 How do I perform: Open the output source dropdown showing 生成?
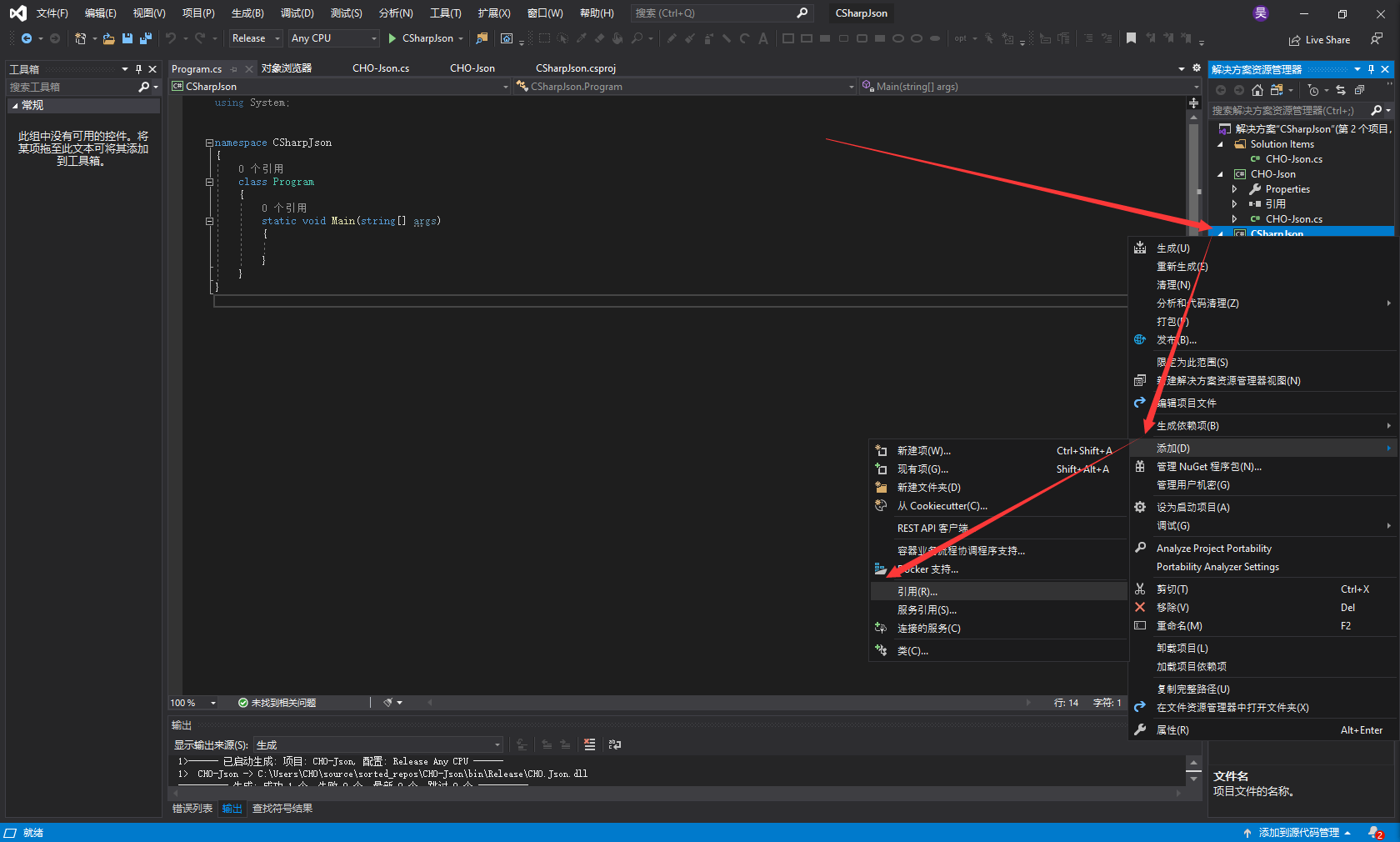pyautogui.click(x=378, y=744)
